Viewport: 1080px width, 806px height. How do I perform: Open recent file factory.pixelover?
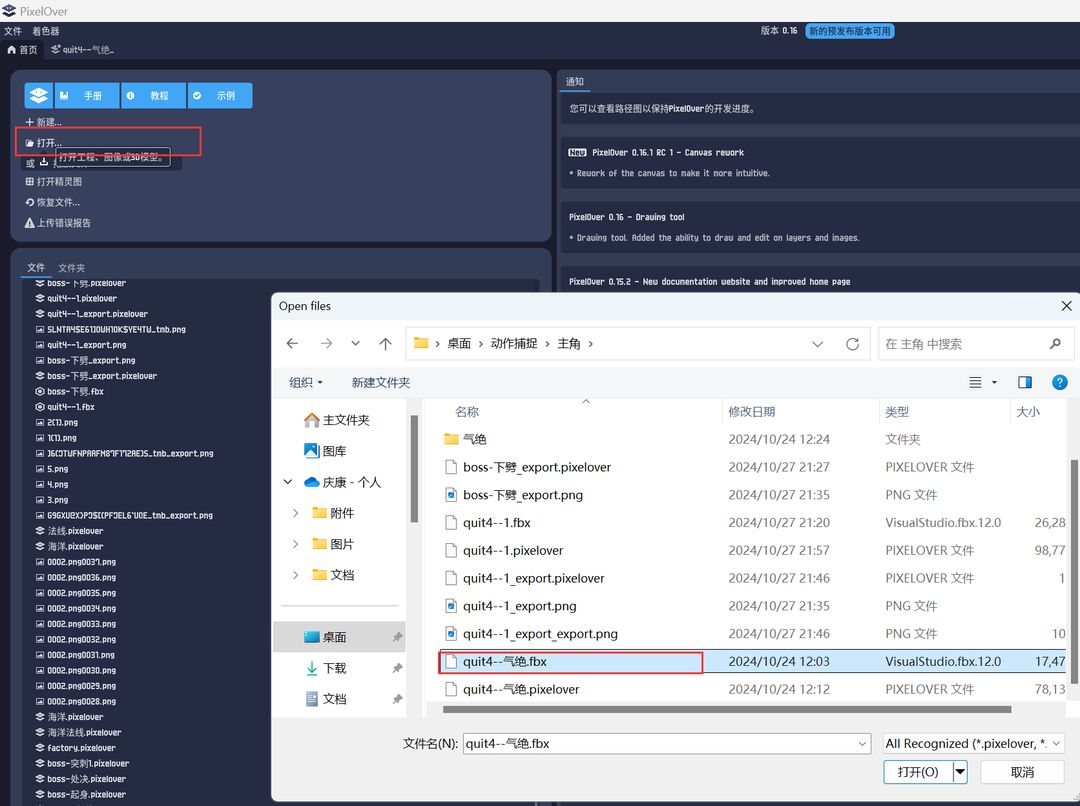click(x=76, y=748)
